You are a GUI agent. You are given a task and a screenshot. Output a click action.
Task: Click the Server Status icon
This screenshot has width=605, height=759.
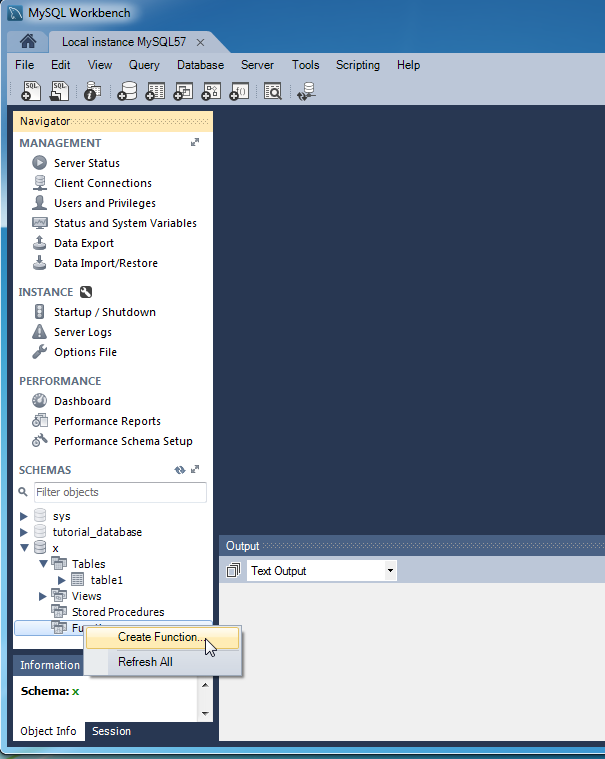coord(40,163)
